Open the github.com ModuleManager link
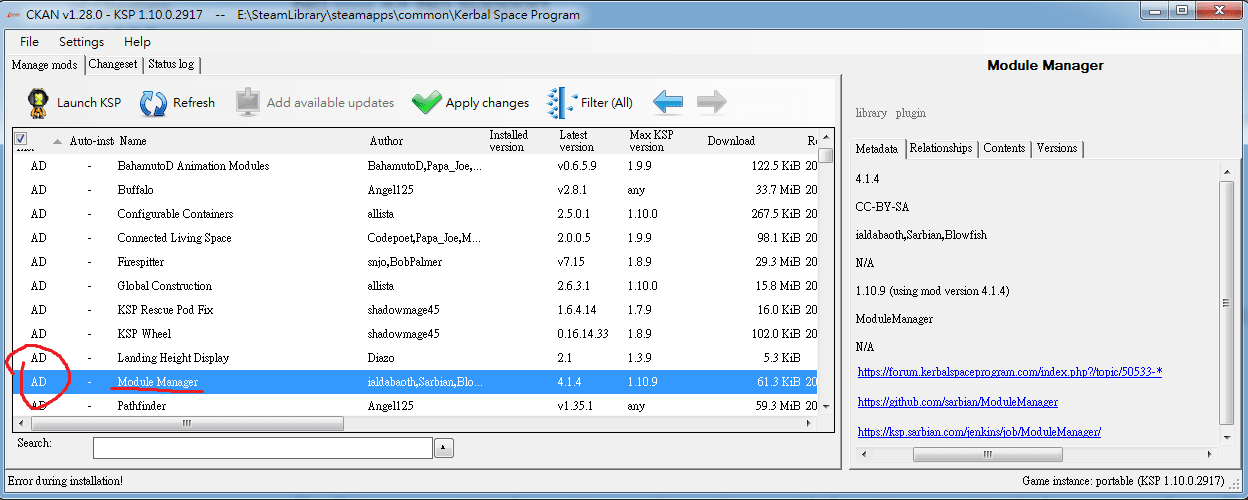 957,402
